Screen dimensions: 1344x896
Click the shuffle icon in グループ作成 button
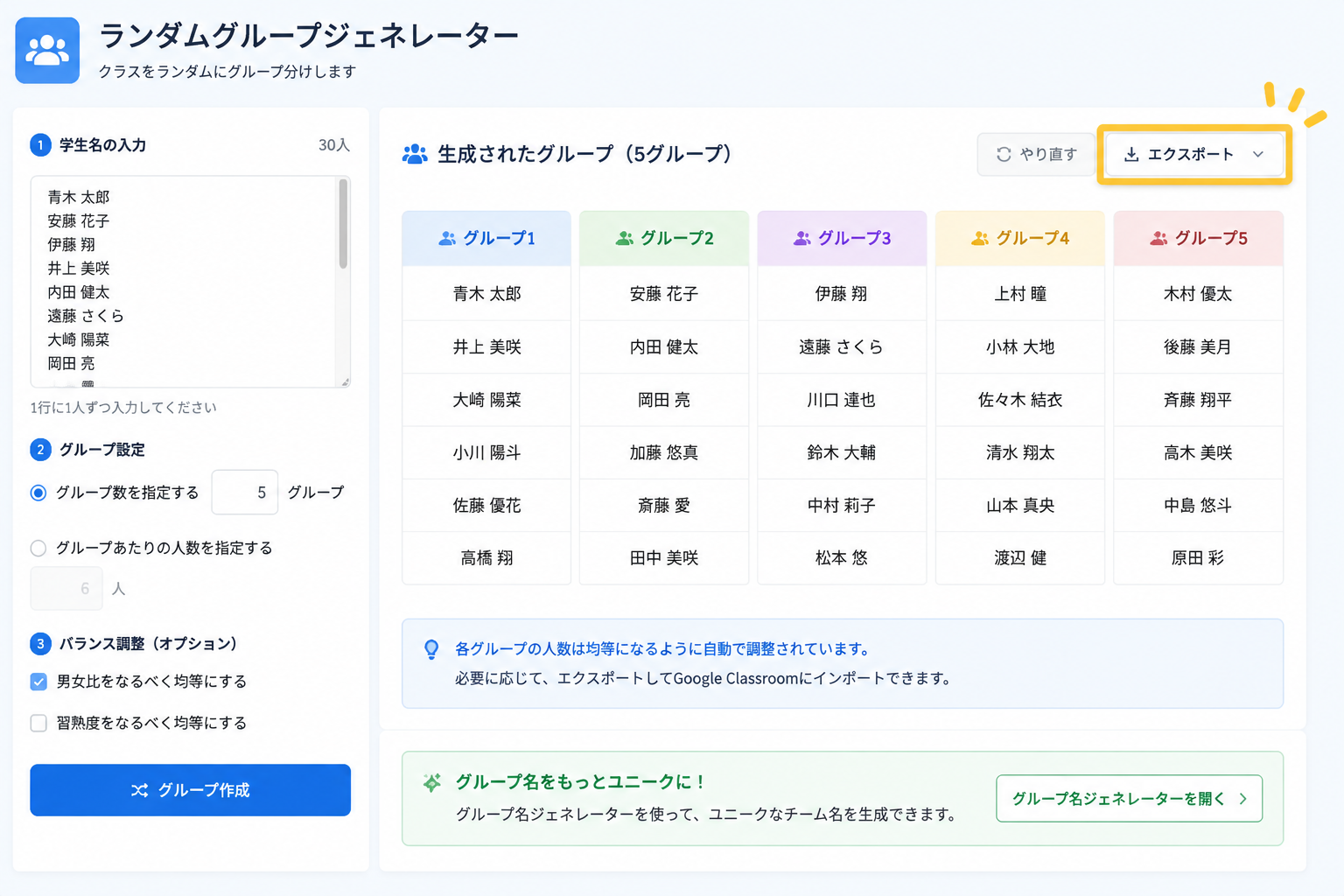pos(140,790)
